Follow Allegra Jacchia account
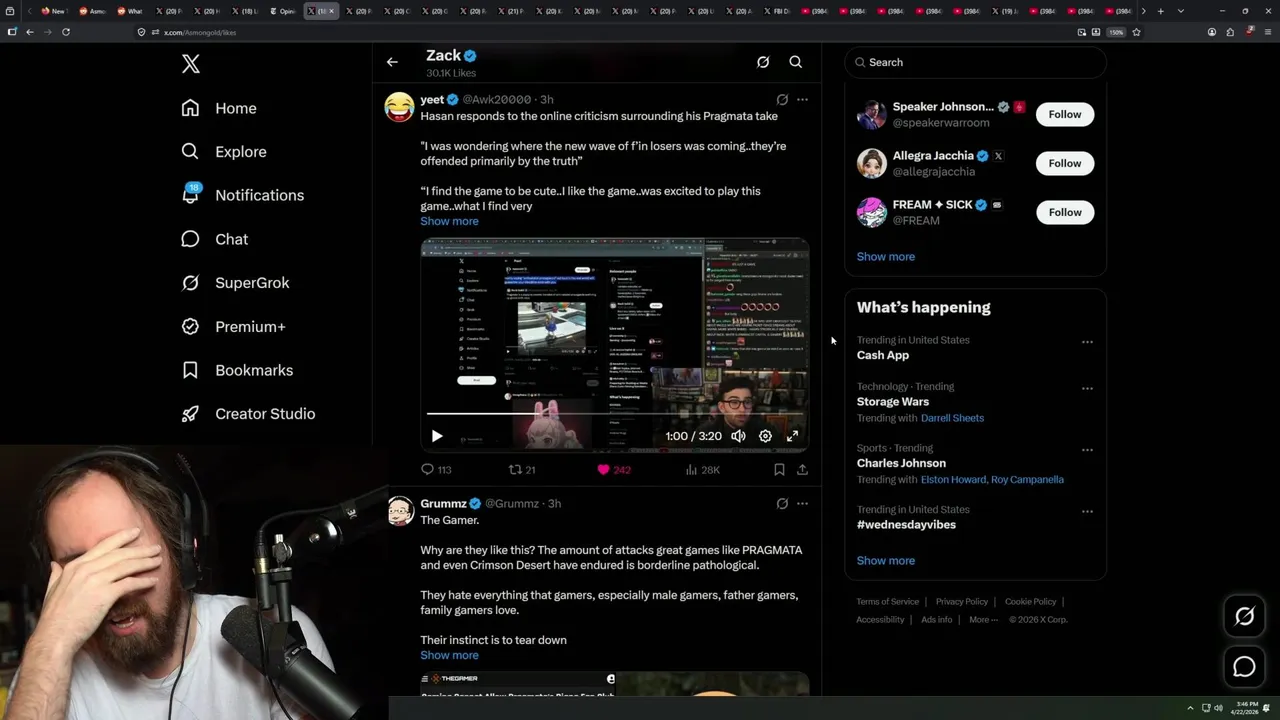Image resolution: width=1280 pixels, height=720 pixels. tap(1065, 163)
